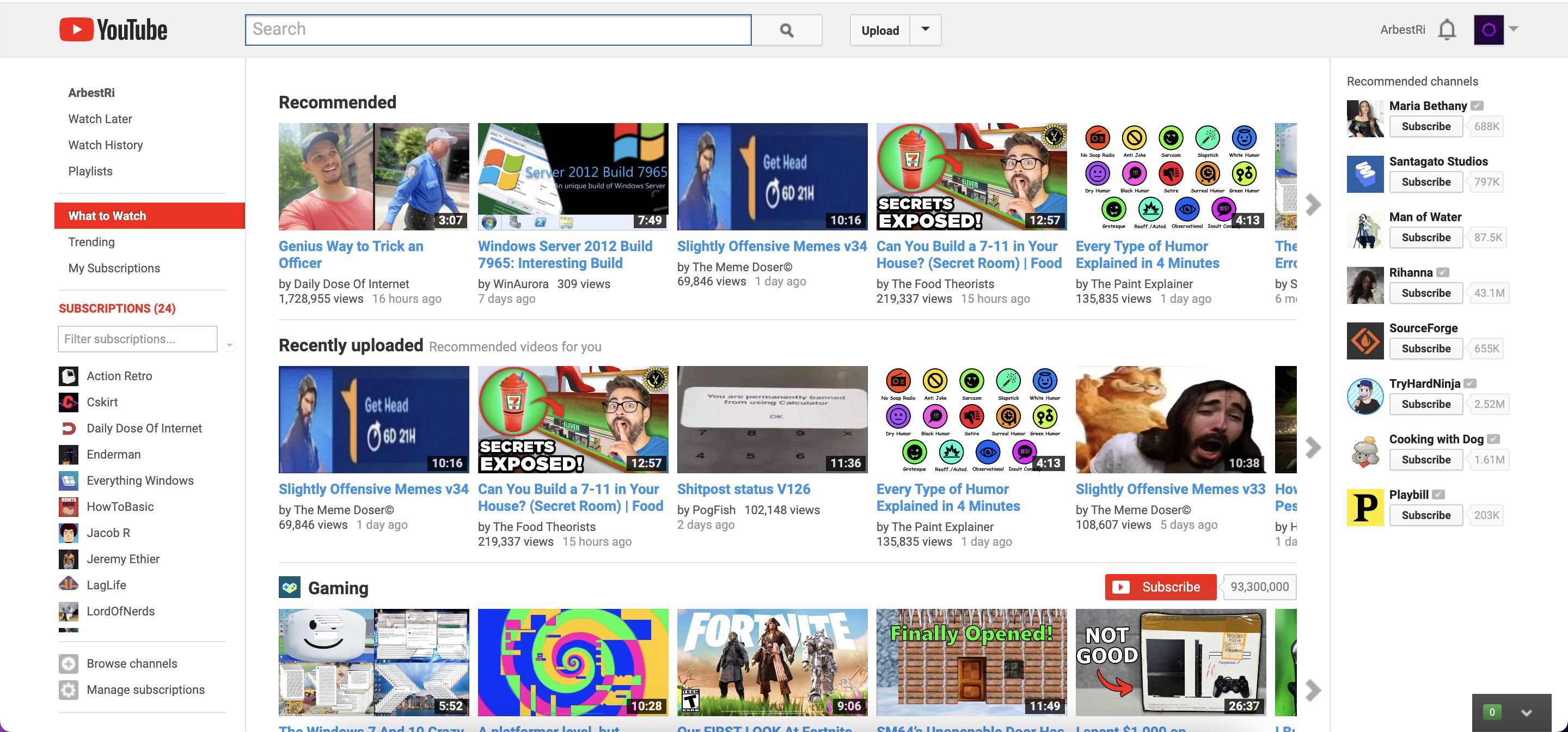
Task: Expand the Upload dropdown arrow
Action: click(925, 30)
